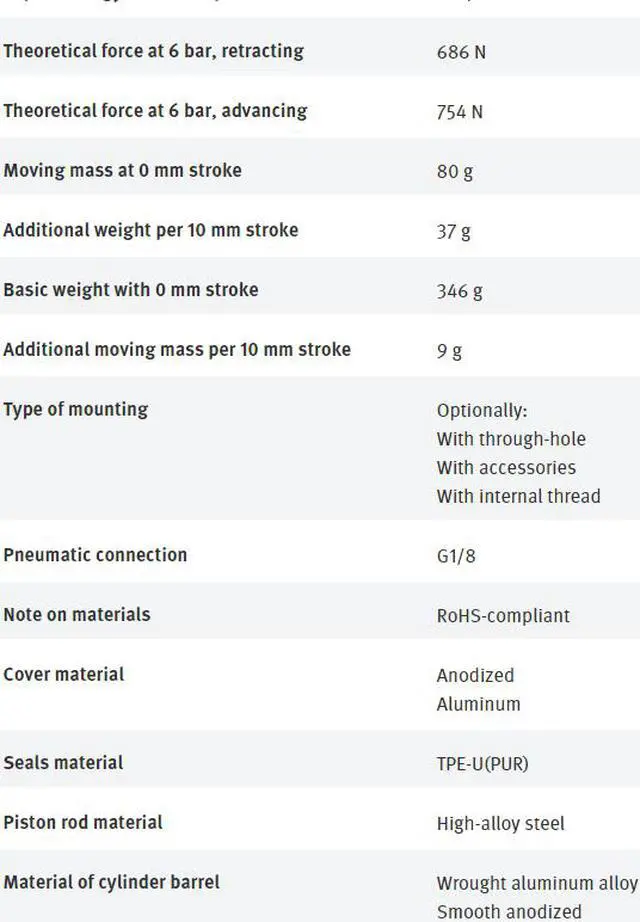Screen dimensions: 640x922
Task: Select the G1/8 connection value
Action: pos(456,556)
